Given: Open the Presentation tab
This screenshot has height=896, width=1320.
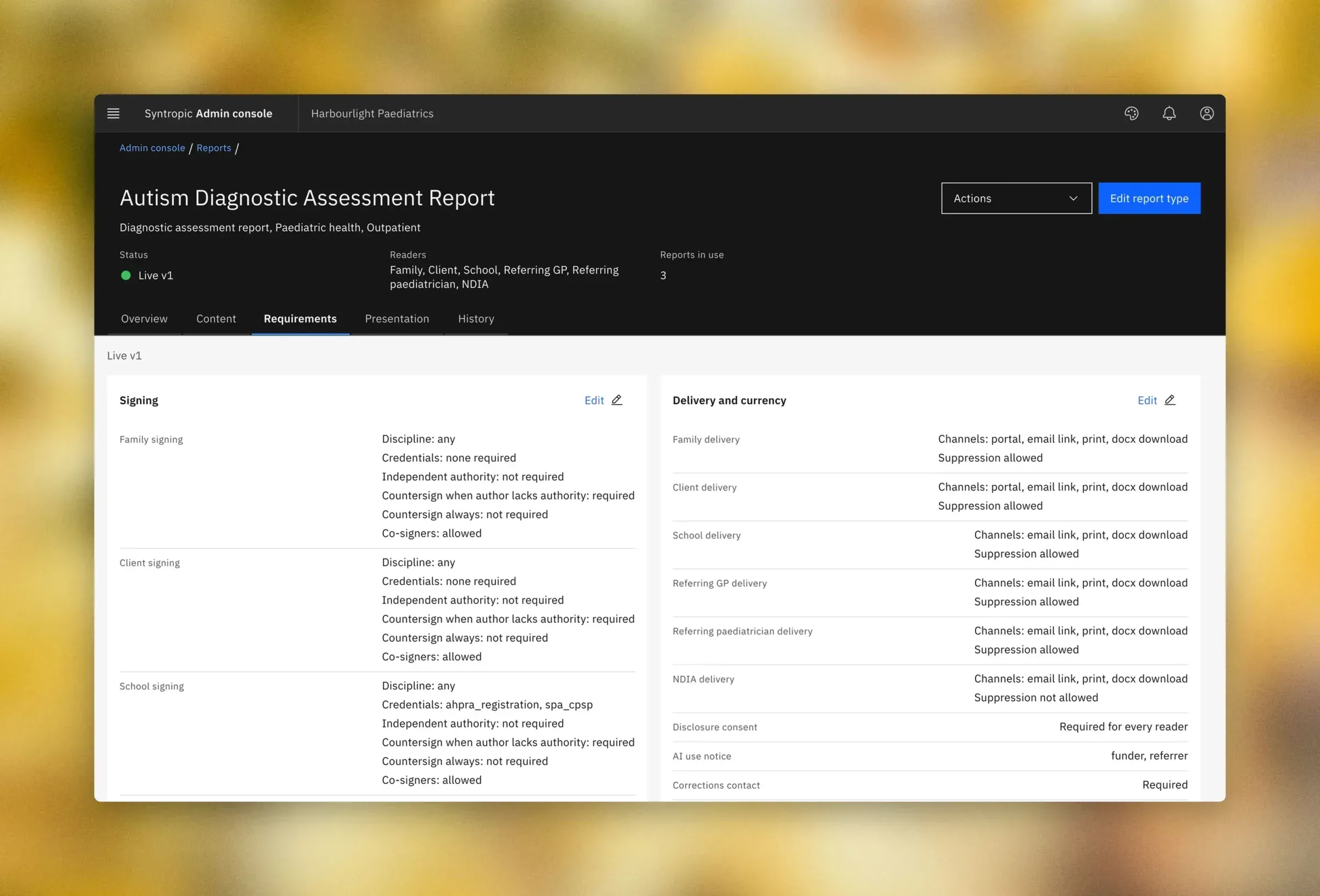Looking at the screenshot, I should tap(397, 318).
